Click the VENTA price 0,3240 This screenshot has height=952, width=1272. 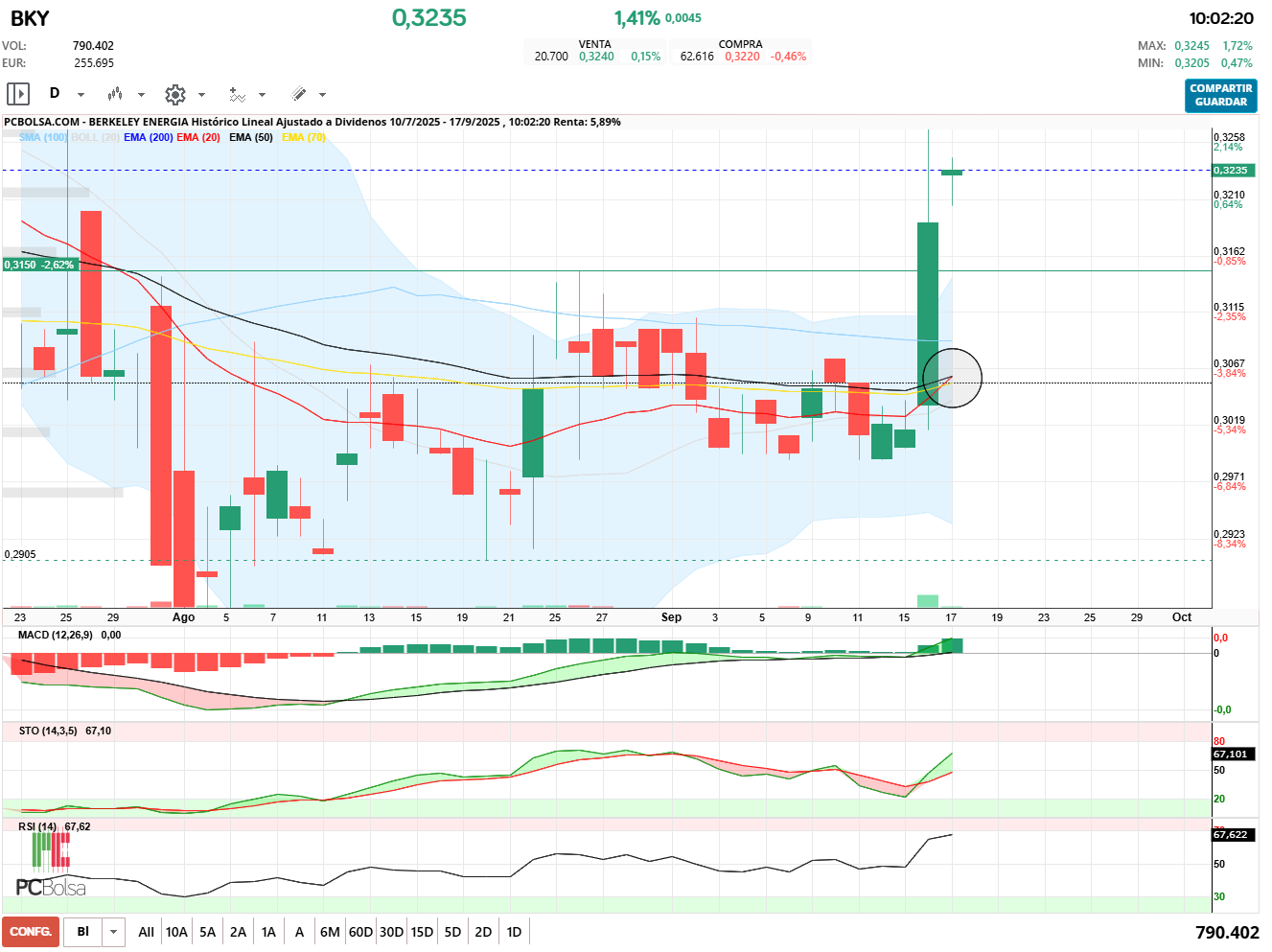point(596,57)
